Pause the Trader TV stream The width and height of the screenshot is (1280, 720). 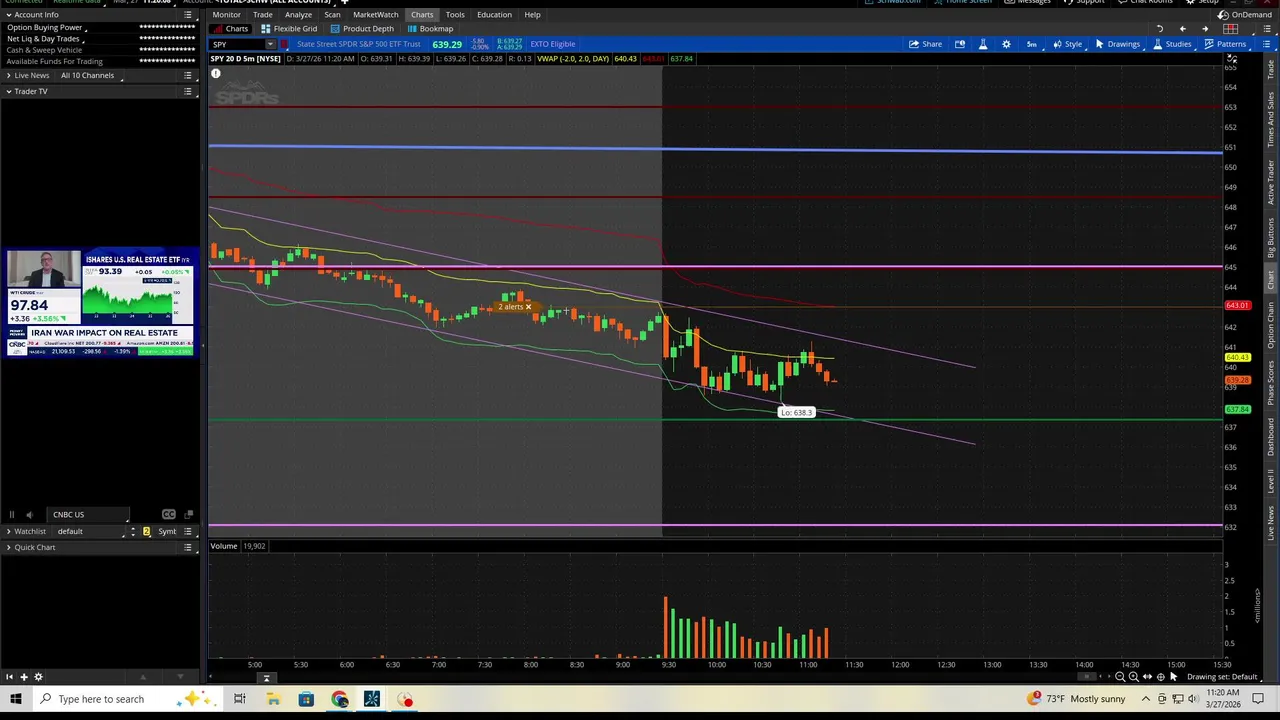(12, 515)
